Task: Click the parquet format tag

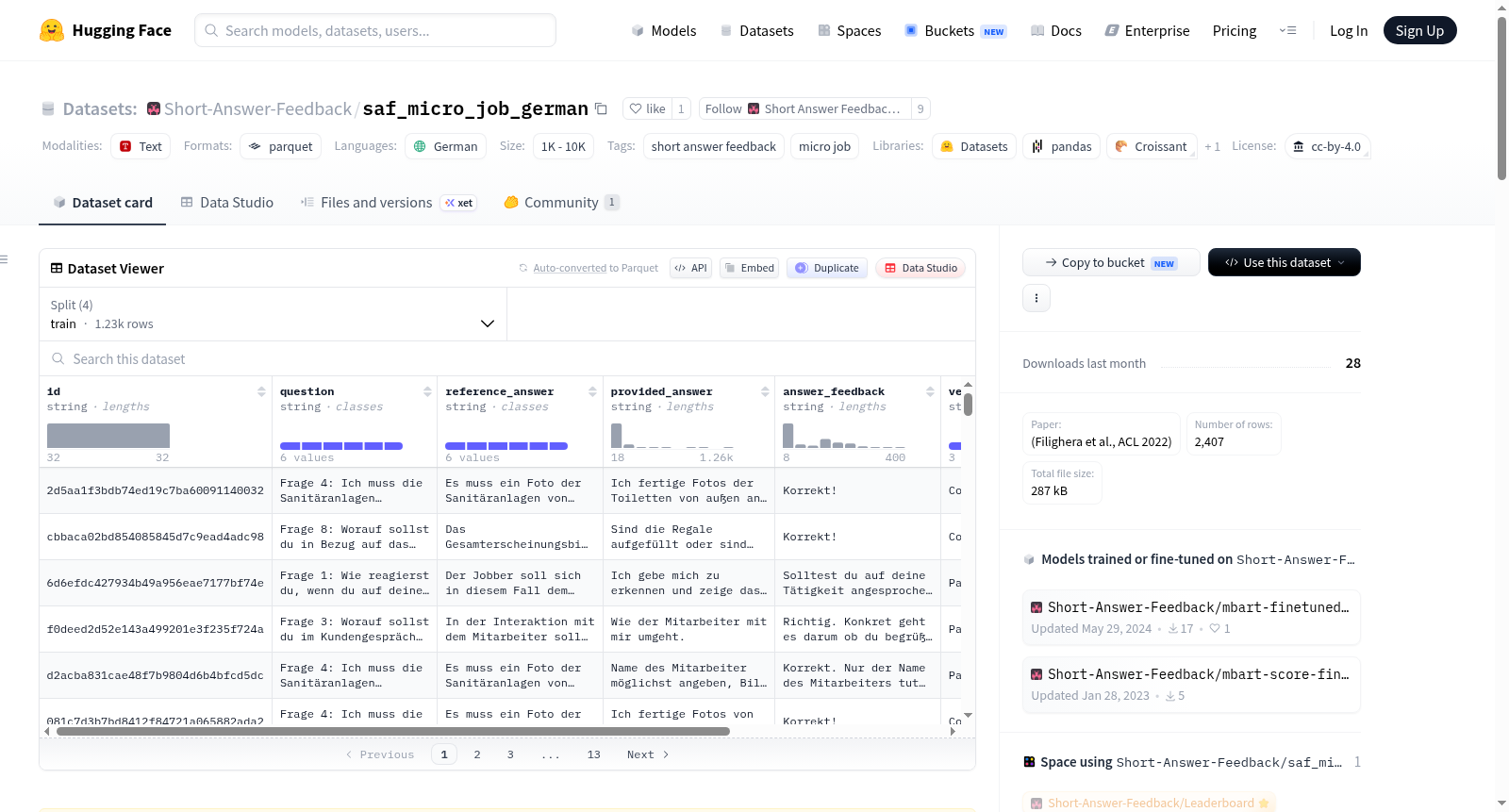Action: pos(281,146)
